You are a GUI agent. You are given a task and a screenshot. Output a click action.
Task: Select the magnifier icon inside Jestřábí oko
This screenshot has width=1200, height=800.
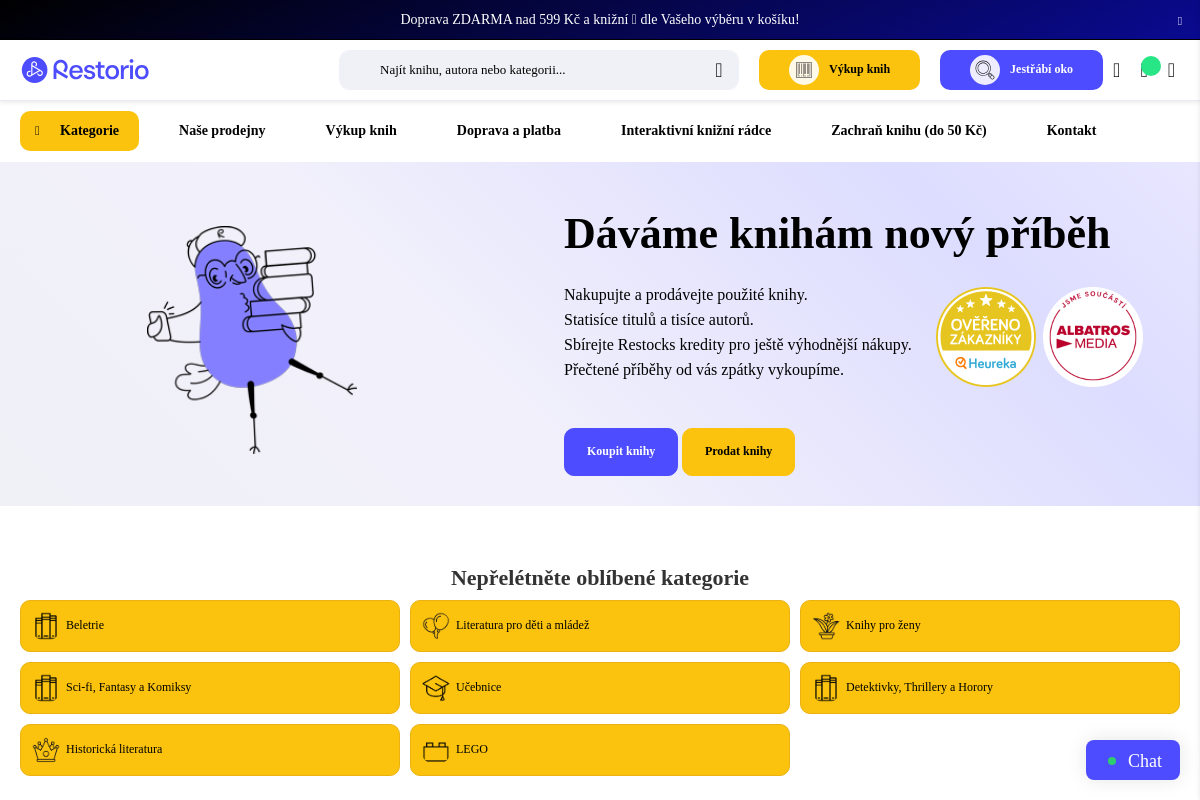[986, 70]
